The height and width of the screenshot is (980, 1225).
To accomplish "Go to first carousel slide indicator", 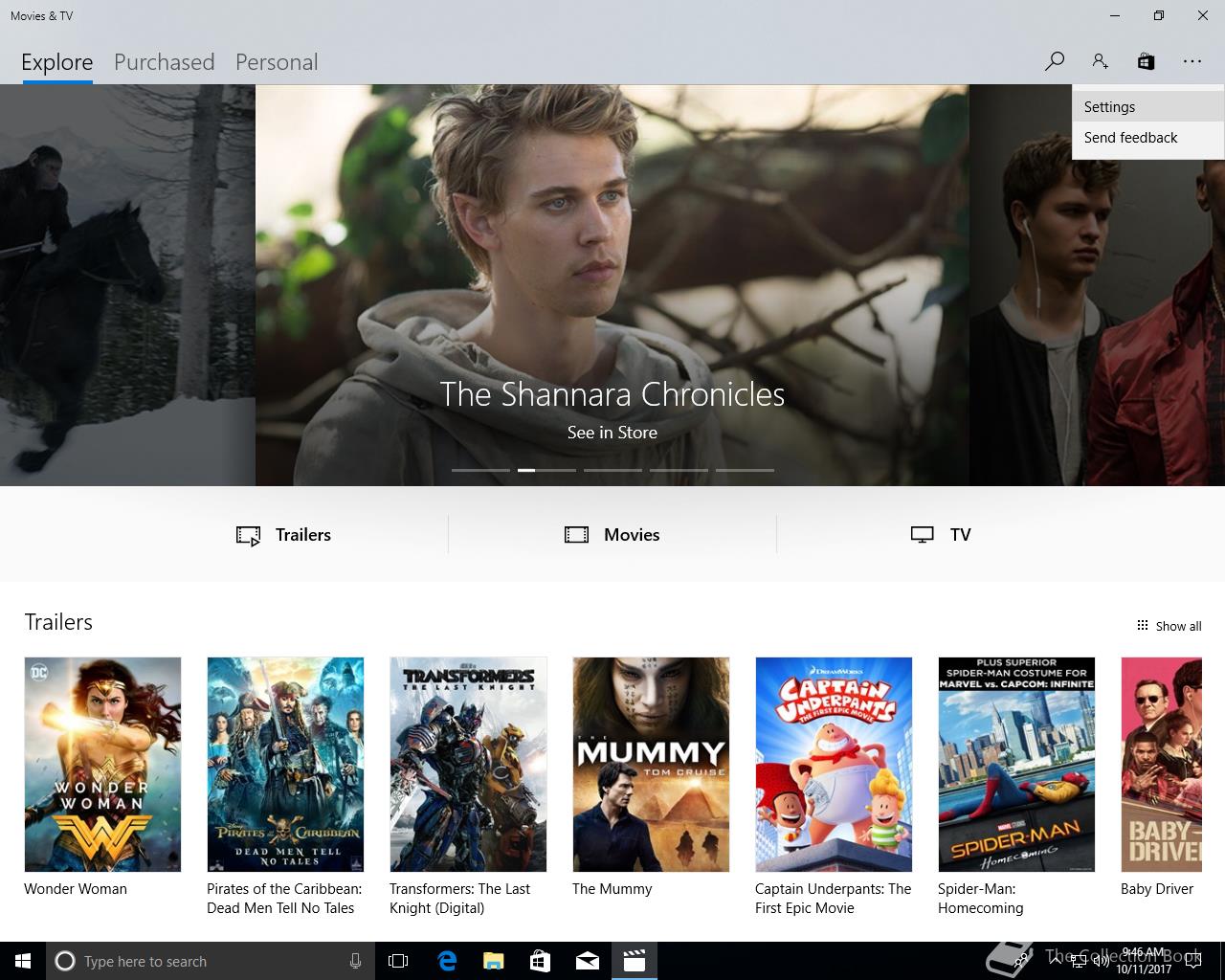I will pyautogui.click(x=480, y=470).
